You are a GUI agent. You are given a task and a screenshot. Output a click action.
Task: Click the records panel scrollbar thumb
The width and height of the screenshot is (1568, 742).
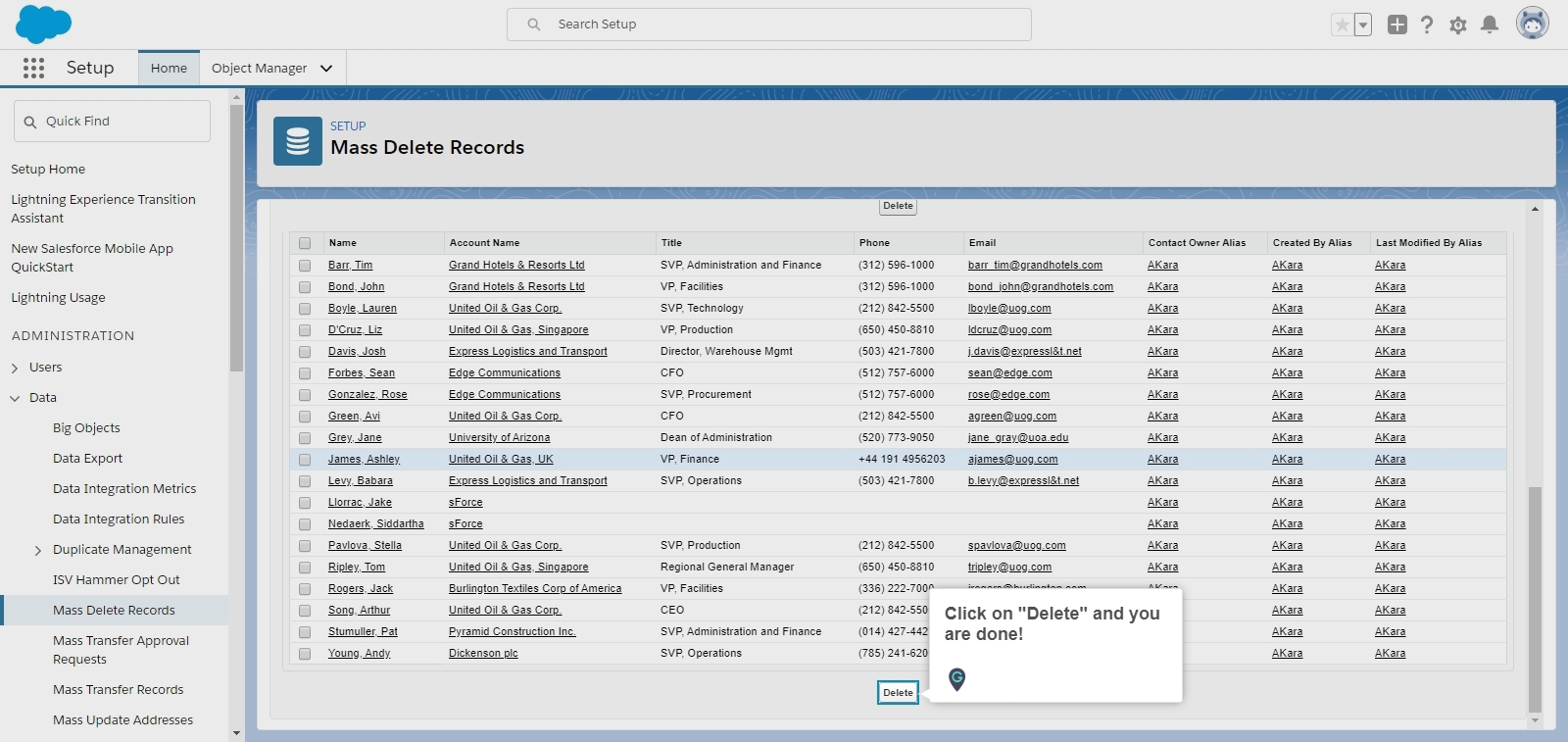tap(1535, 599)
